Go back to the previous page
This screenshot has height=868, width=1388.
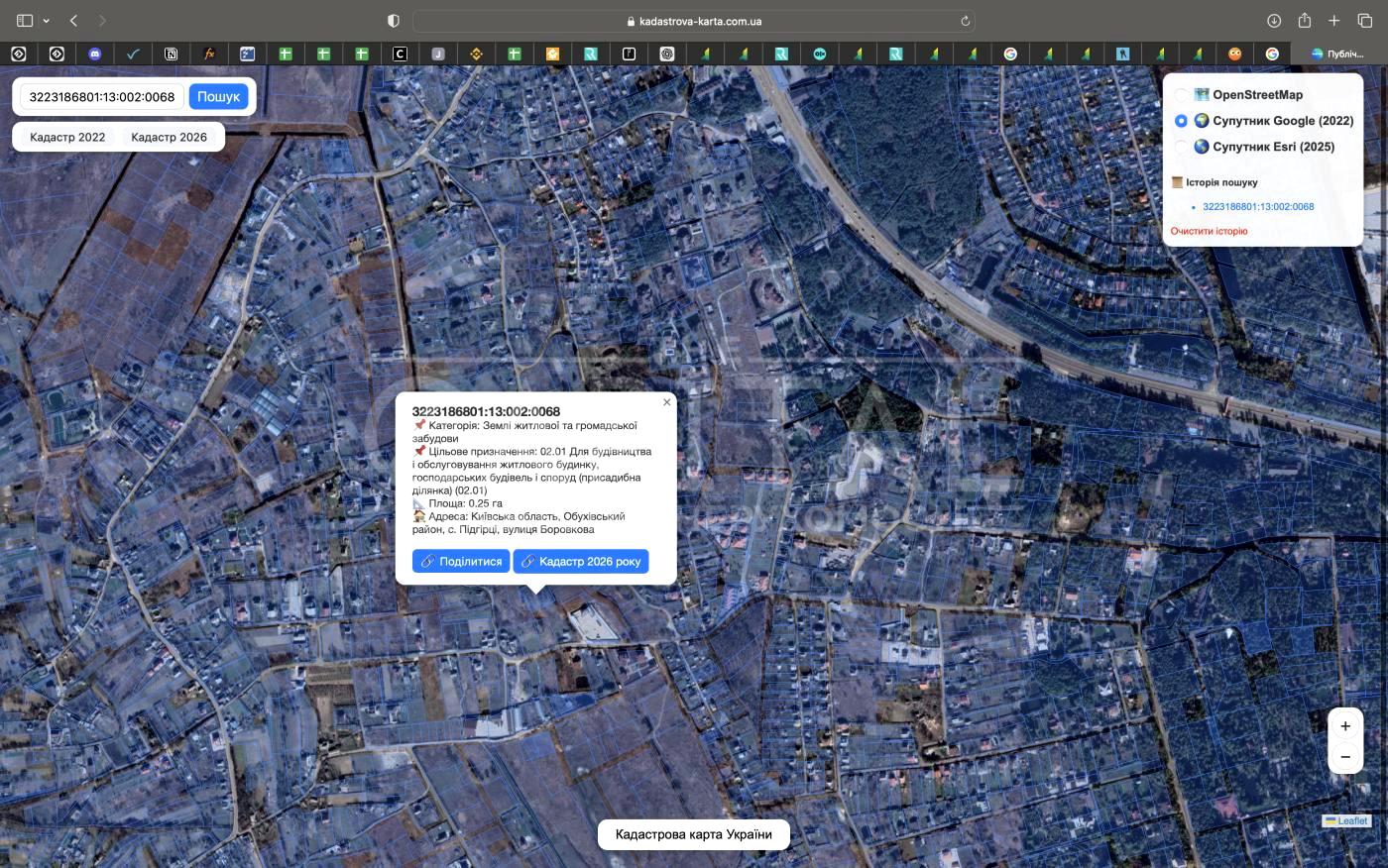coord(74,21)
